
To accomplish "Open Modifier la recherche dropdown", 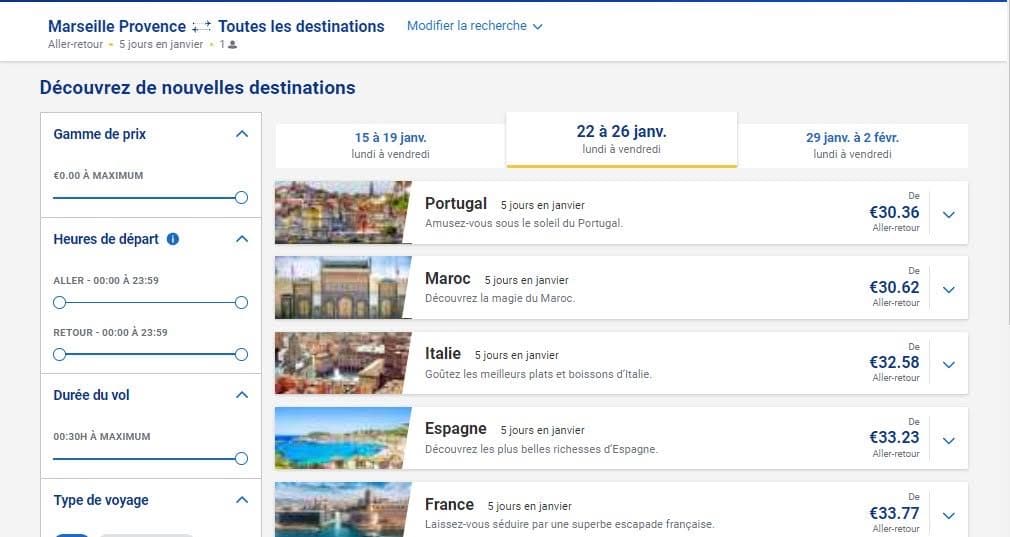I will (x=474, y=26).
